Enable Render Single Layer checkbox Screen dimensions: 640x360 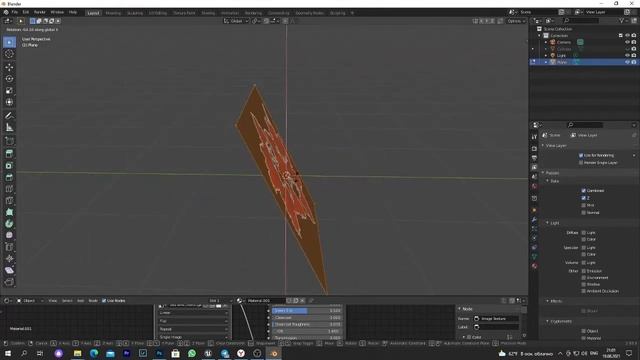click(581, 163)
